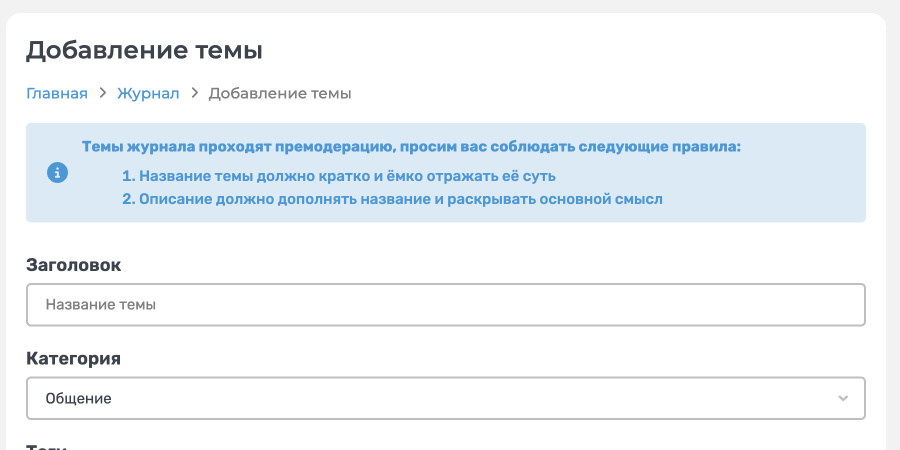Click the premoderation notice's first line
This screenshot has width=900, height=450.
411,147
